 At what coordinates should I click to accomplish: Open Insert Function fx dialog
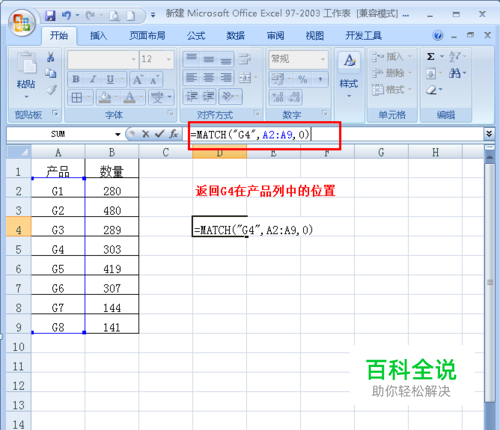click(173, 134)
